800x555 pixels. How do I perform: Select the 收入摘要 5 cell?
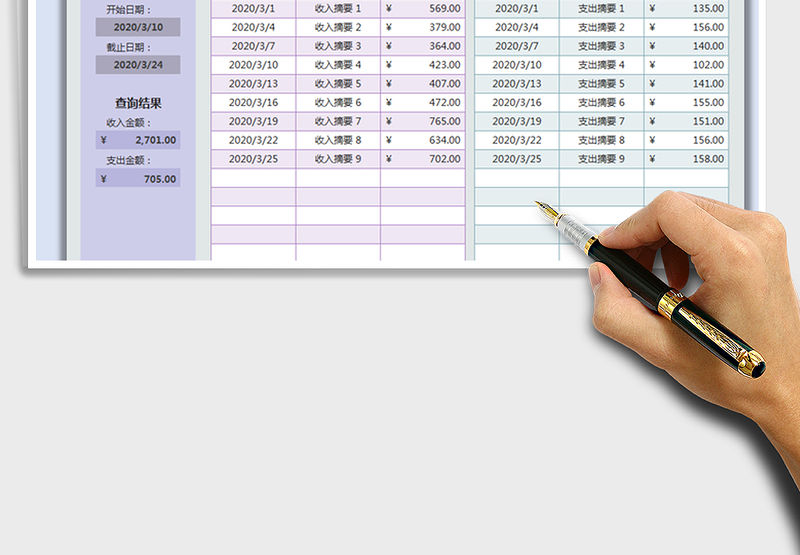click(338, 84)
